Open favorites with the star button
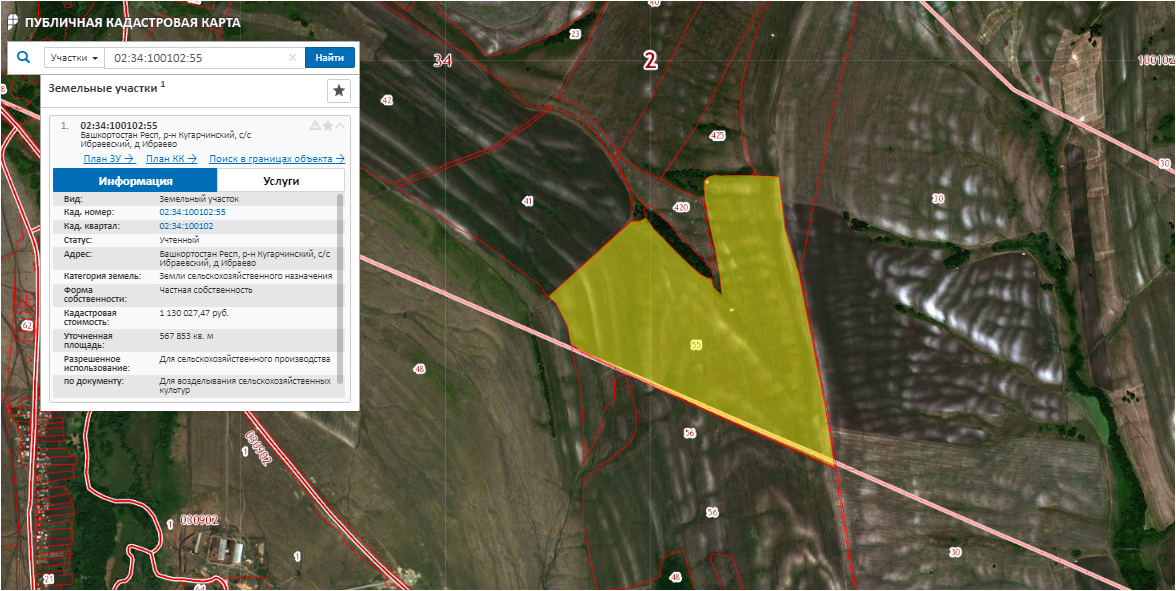The image size is (1176, 591). click(339, 91)
